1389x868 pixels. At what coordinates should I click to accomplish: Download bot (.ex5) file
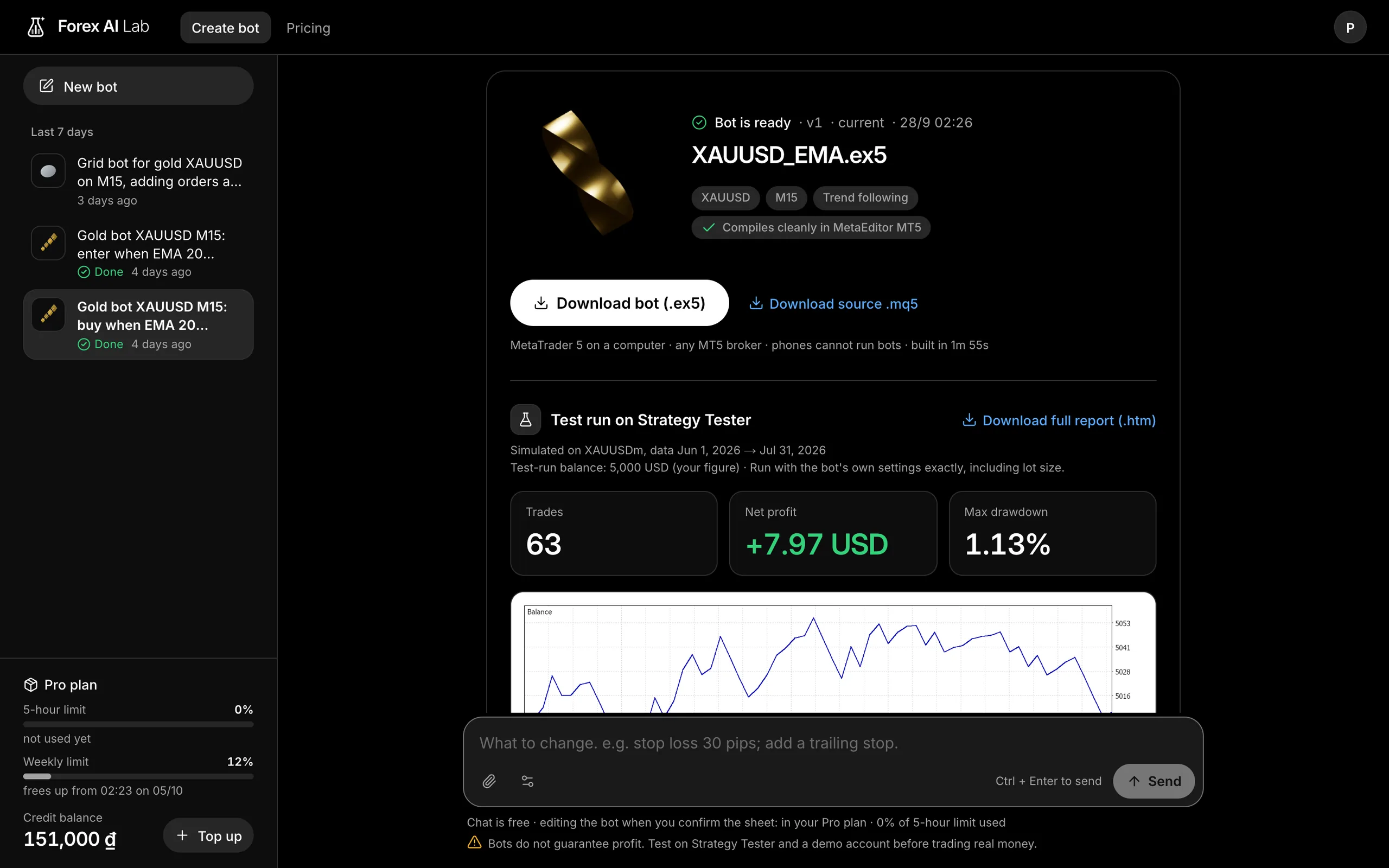click(619, 303)
